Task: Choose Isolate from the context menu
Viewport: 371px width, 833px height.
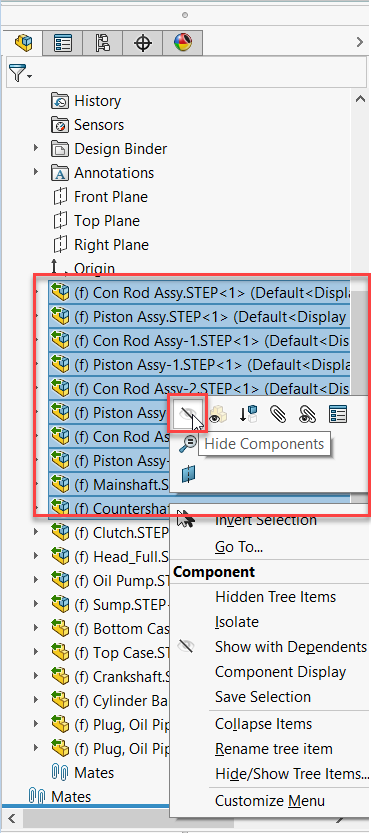Action: [237, 622]
